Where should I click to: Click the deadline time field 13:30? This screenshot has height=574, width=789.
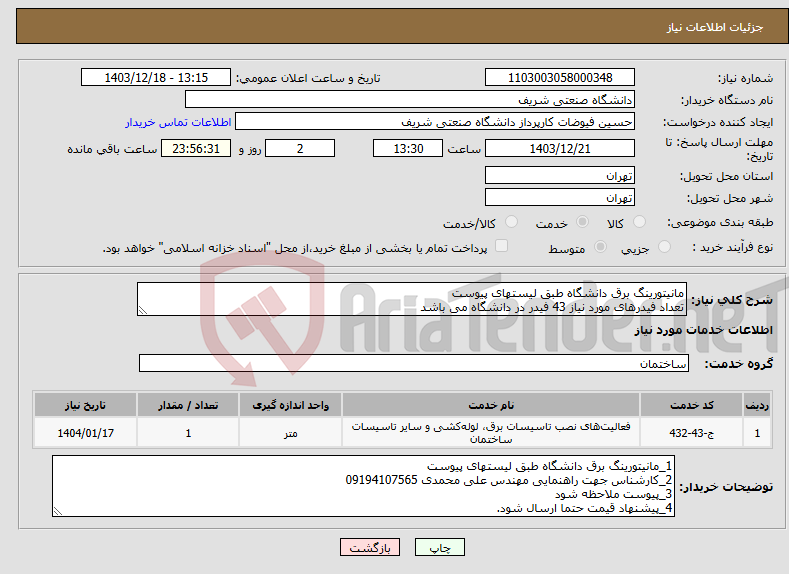[x=408, y=148]
